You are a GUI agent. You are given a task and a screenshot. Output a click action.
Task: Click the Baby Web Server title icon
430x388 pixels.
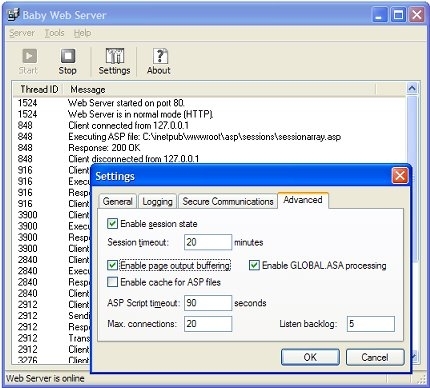pos(14,15)
